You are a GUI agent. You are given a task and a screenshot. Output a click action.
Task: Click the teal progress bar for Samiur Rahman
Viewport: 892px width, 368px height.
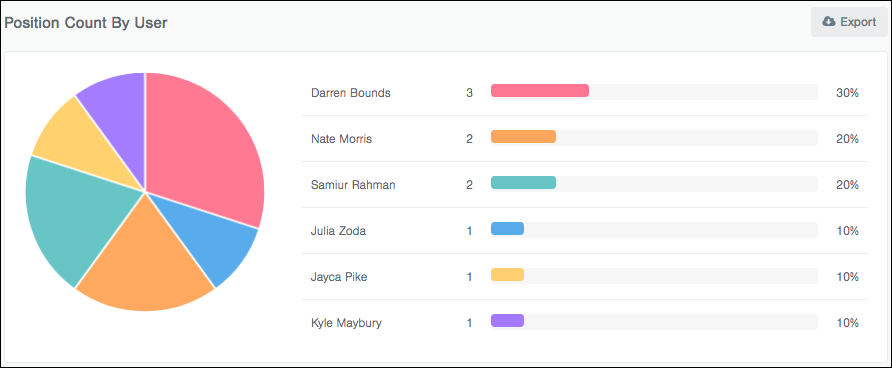523,183
